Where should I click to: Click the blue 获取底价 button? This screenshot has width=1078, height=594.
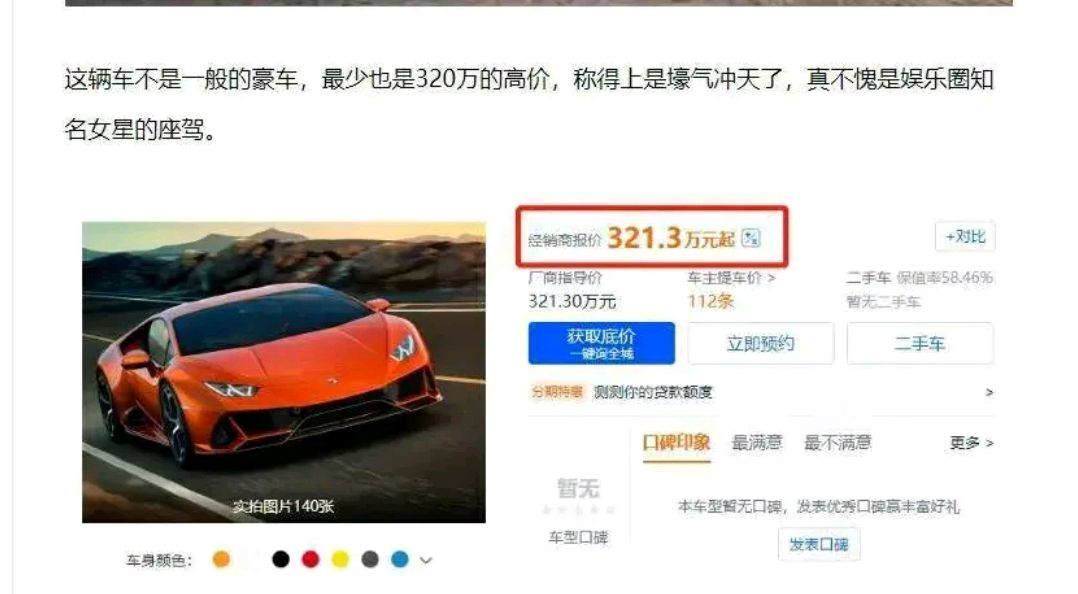(602, 343)
